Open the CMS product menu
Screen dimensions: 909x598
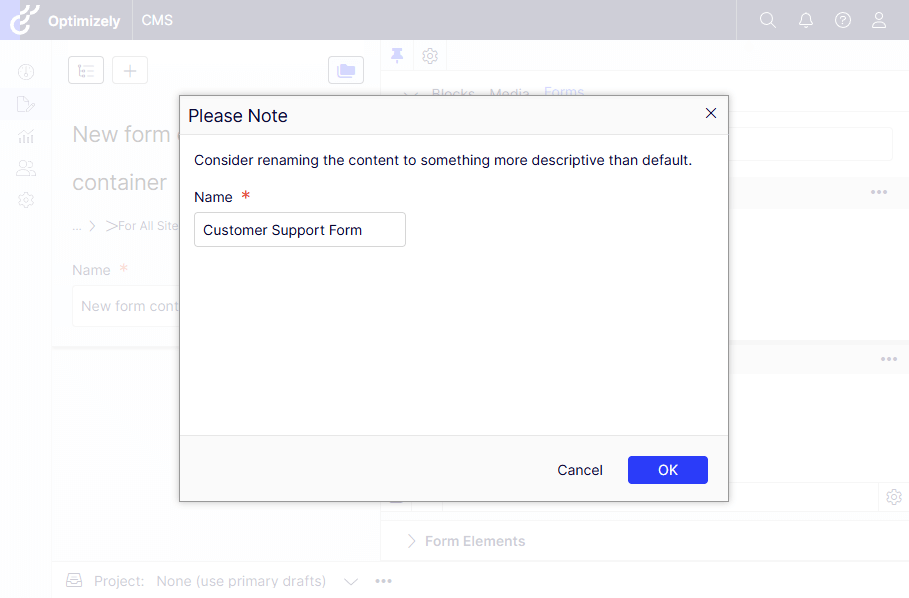tap(157, 20)
